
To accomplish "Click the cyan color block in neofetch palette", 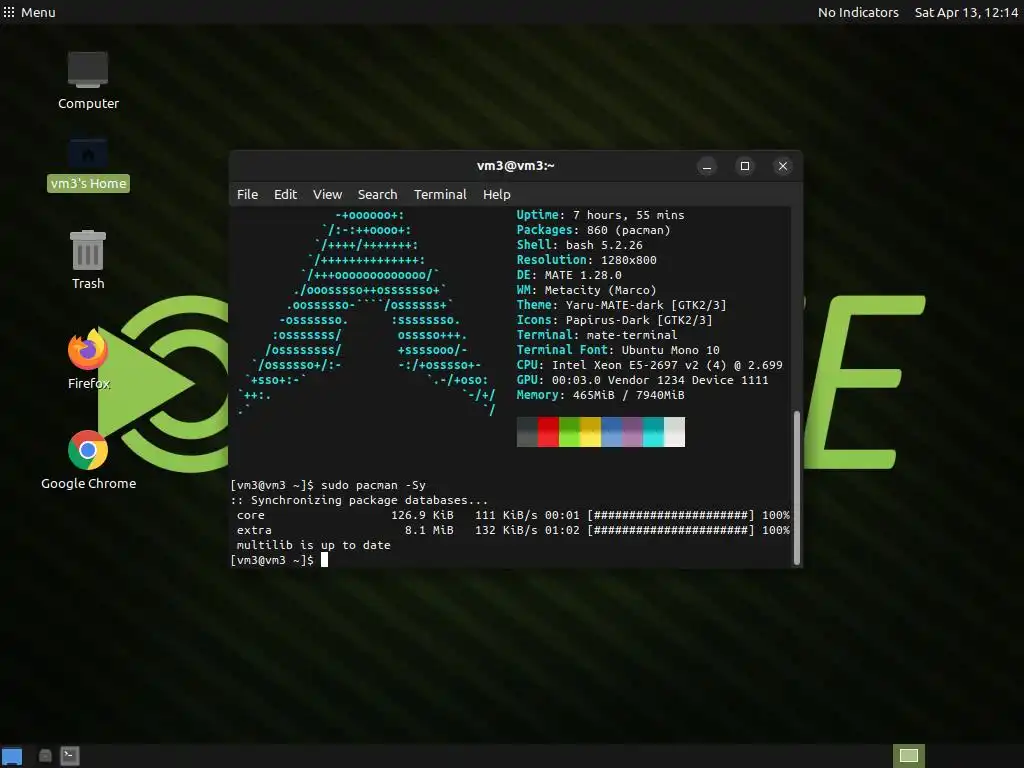I will tap(654, 432).
